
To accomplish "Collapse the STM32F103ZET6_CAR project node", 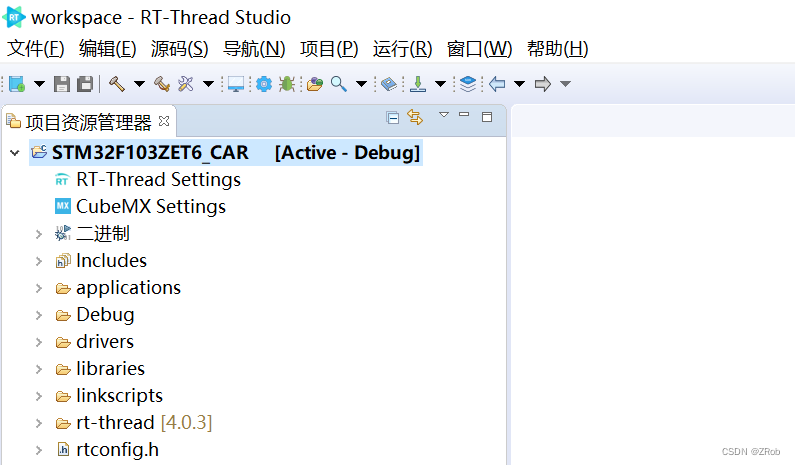I will 15,153.
